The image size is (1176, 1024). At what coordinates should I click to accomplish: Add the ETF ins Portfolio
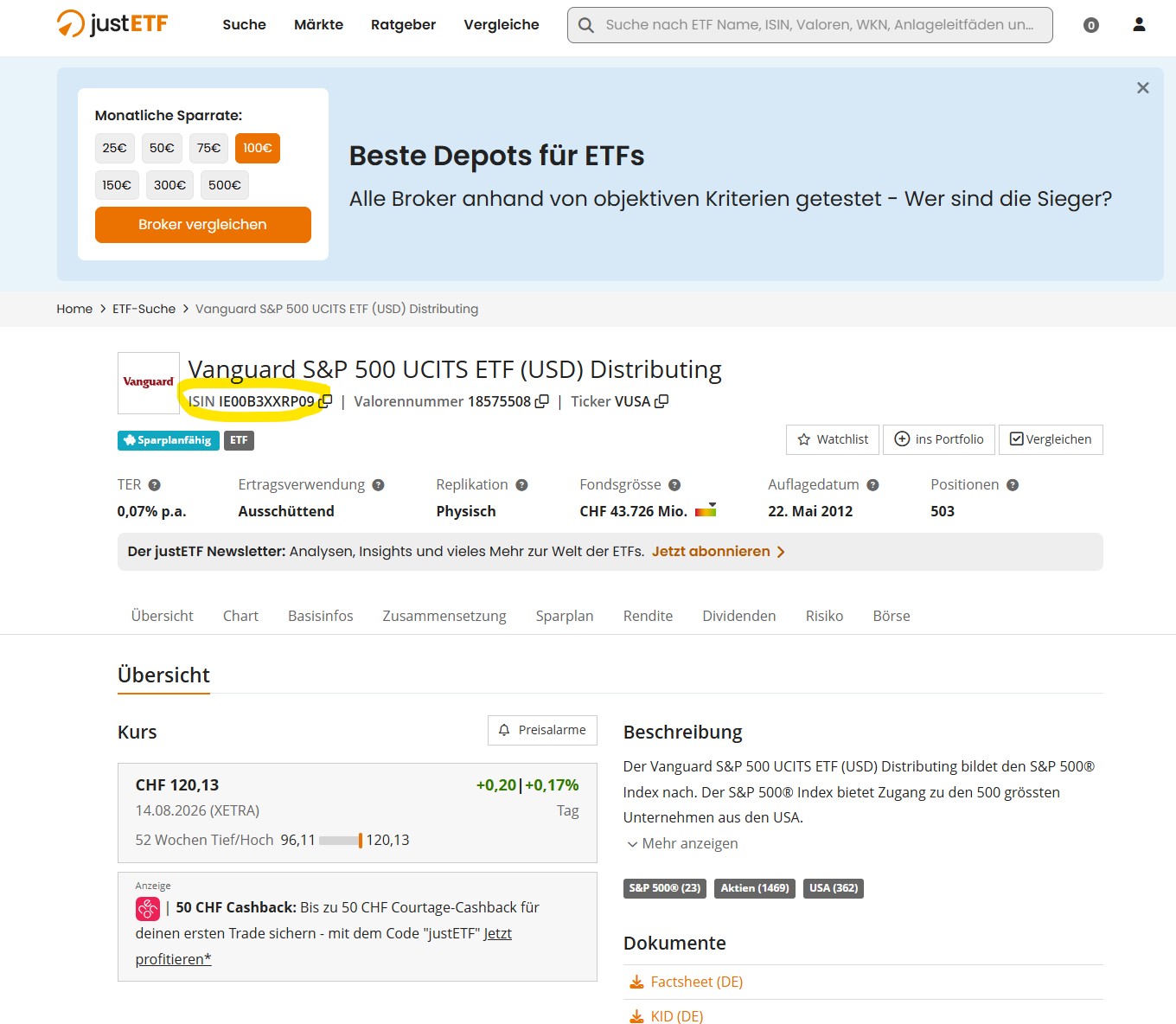coord(939,439)
